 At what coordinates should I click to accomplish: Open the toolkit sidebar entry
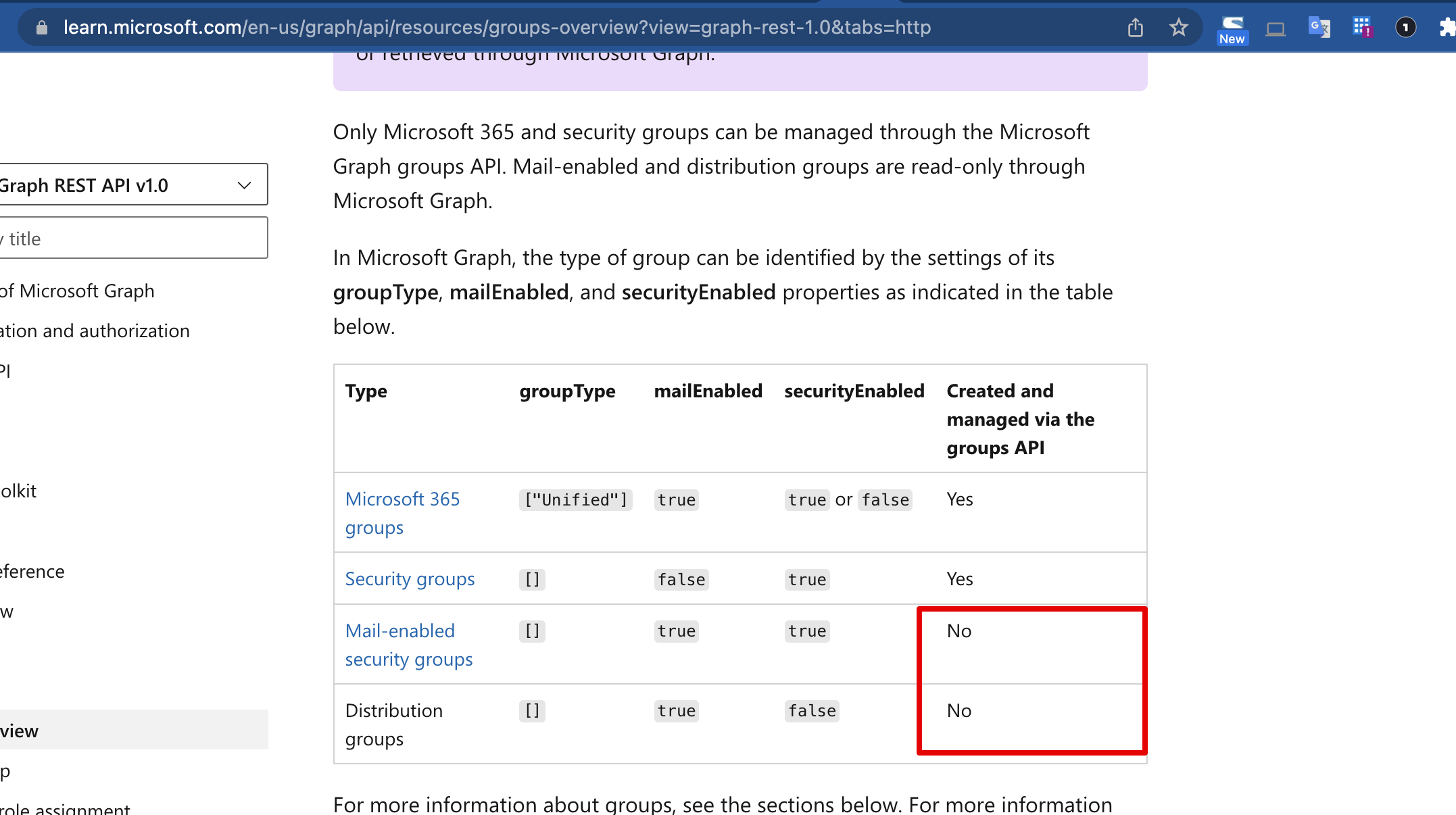tap(19, 491)
